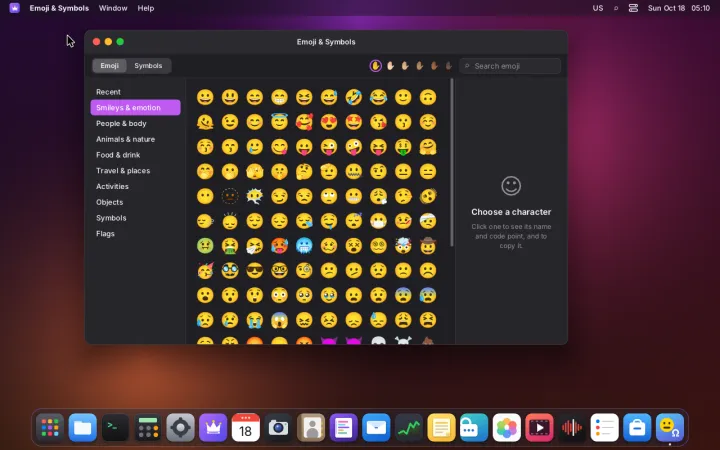
Task: Open the Objects category
Action: coord(135,202)
